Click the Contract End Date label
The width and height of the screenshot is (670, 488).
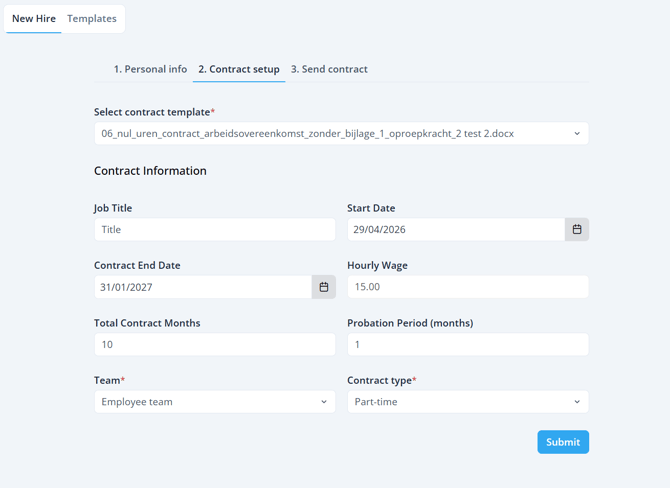[x=137, y=265]
